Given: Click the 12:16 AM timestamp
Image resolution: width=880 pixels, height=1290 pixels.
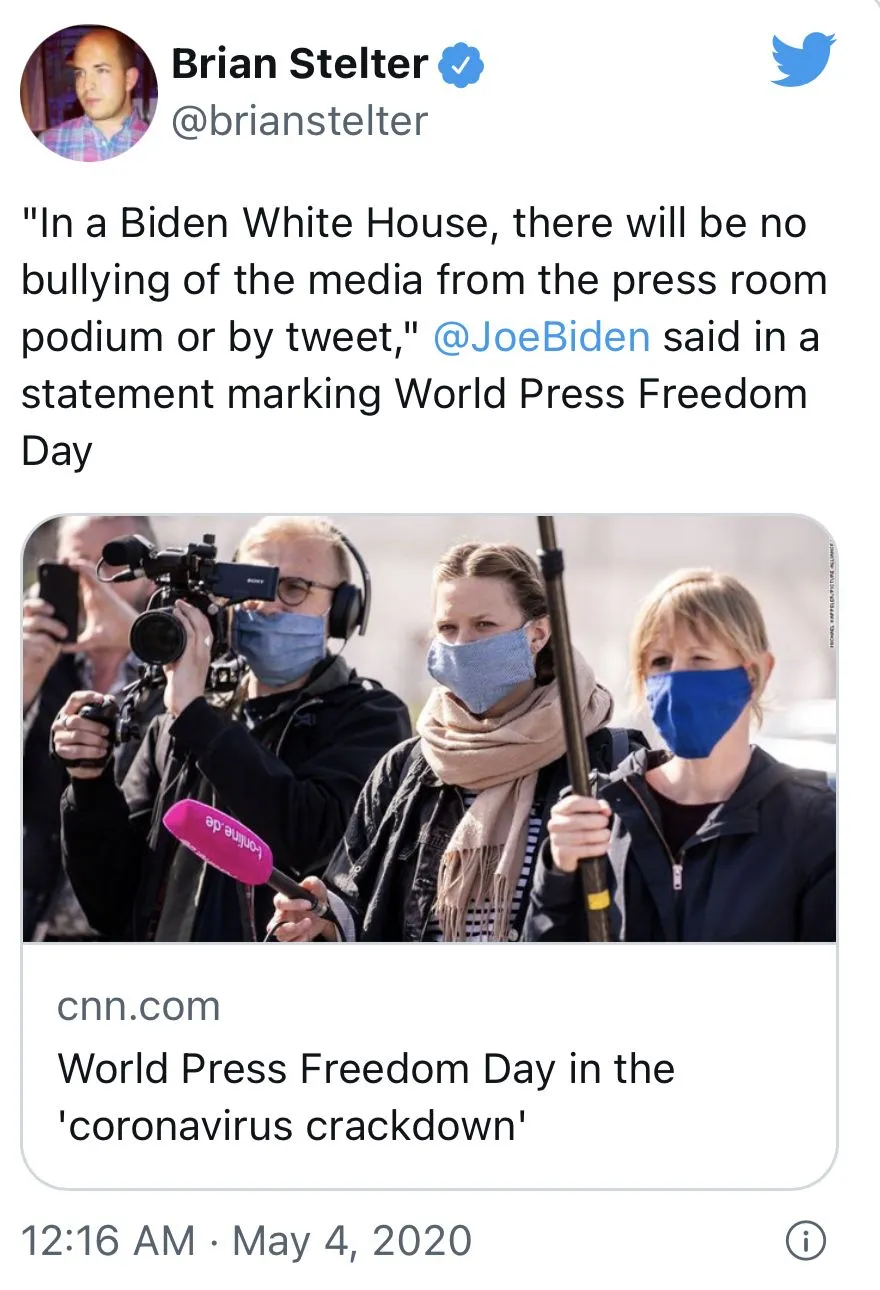Looking at the screenshot, I should click(108, 1242).
